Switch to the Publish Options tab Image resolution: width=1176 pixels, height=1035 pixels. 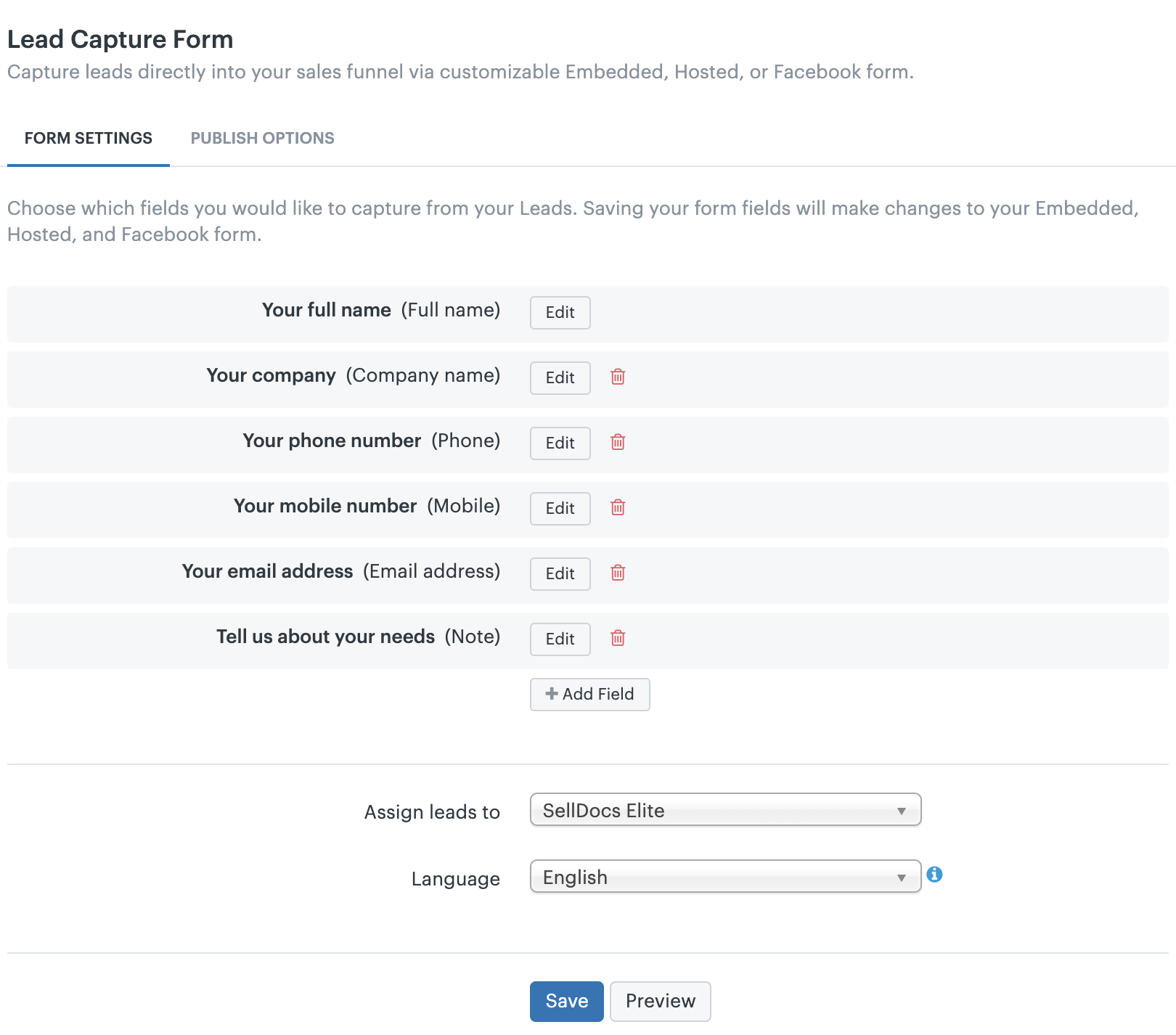click(x=262, y=138)
